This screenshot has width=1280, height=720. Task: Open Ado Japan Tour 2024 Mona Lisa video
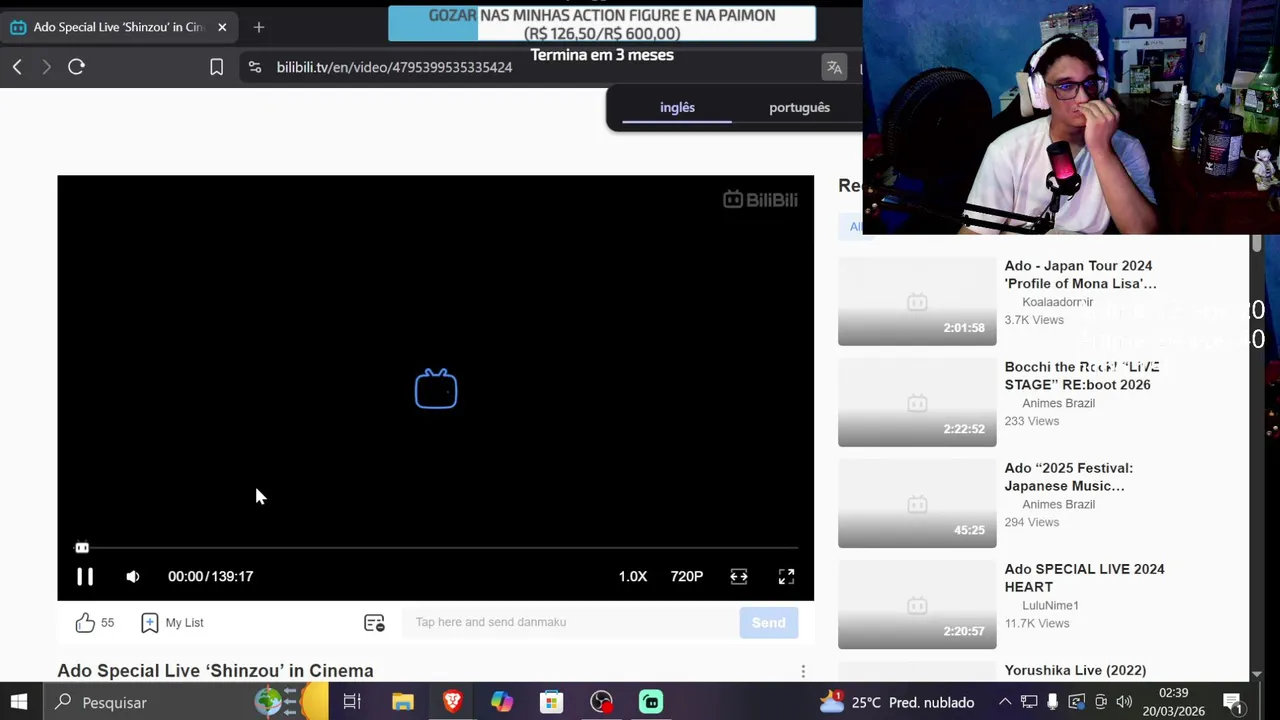coord(1080,275)
